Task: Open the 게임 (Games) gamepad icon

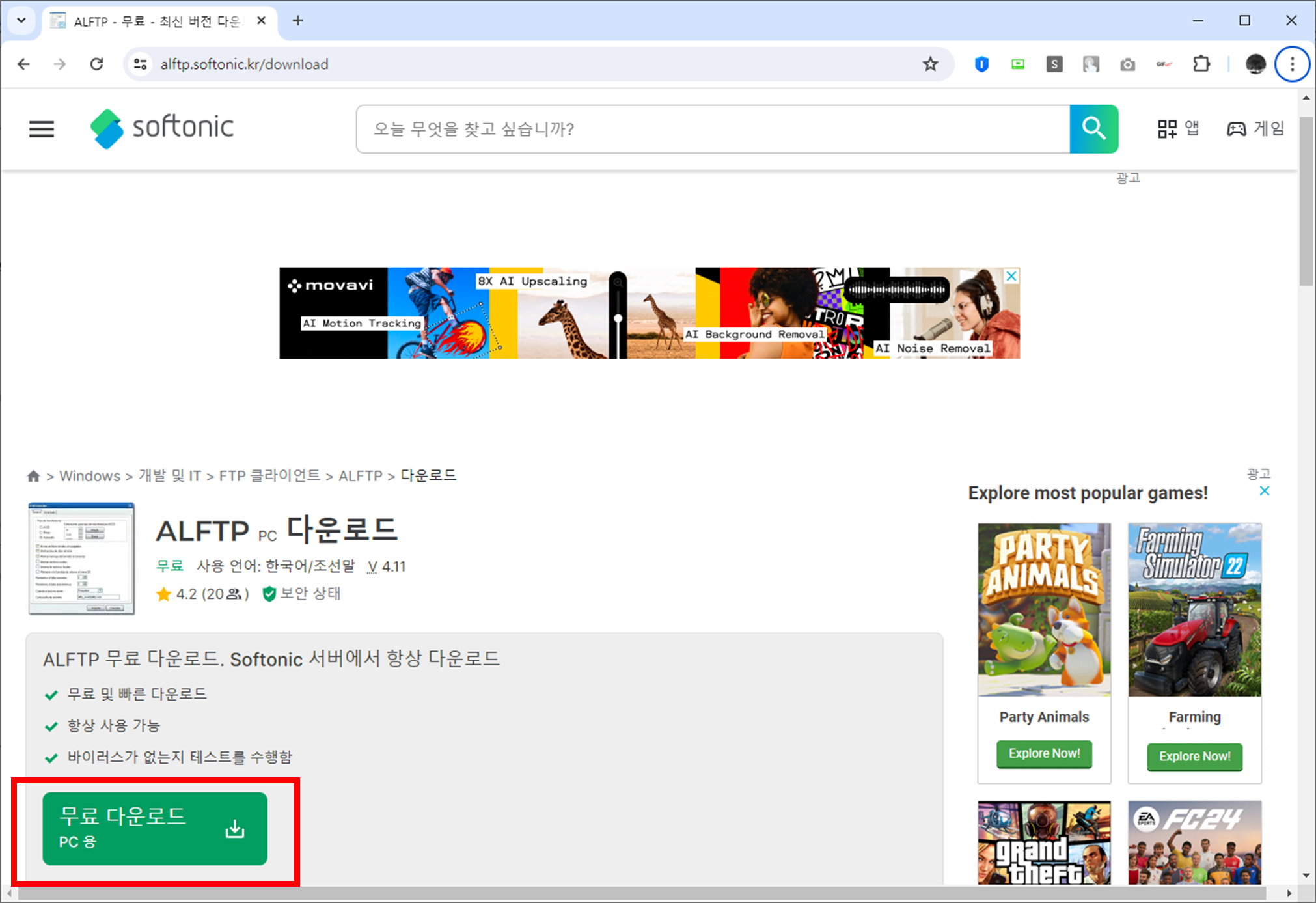Action: click(1256, 128)
